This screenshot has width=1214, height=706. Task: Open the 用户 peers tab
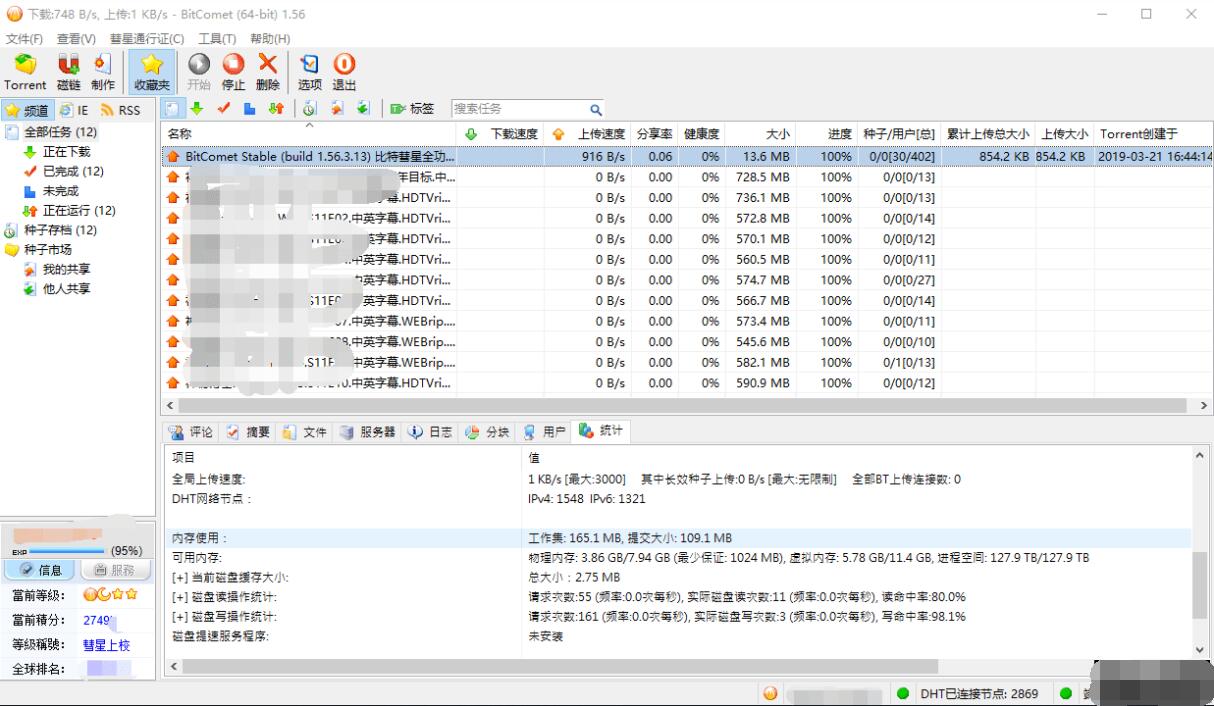point(544,432)
